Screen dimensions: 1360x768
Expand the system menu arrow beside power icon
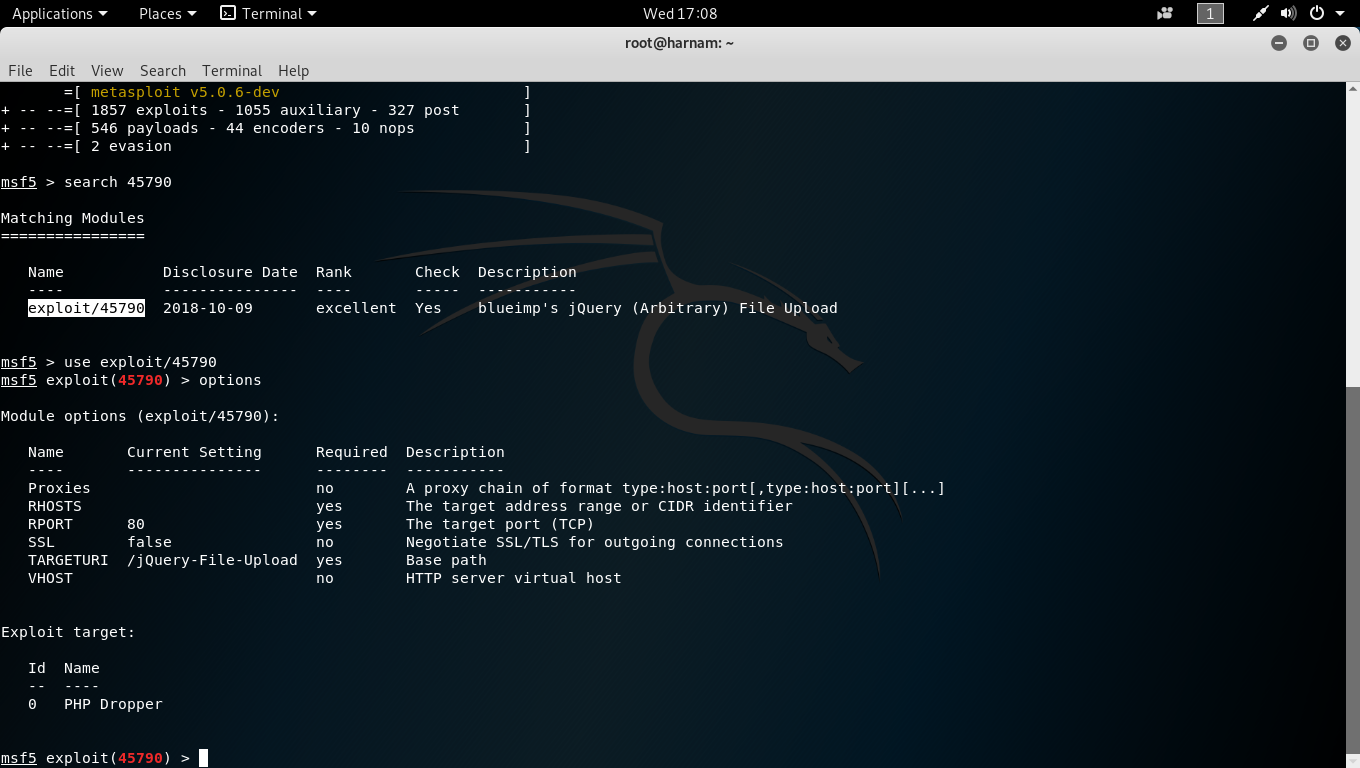(x=1340, y=14)
